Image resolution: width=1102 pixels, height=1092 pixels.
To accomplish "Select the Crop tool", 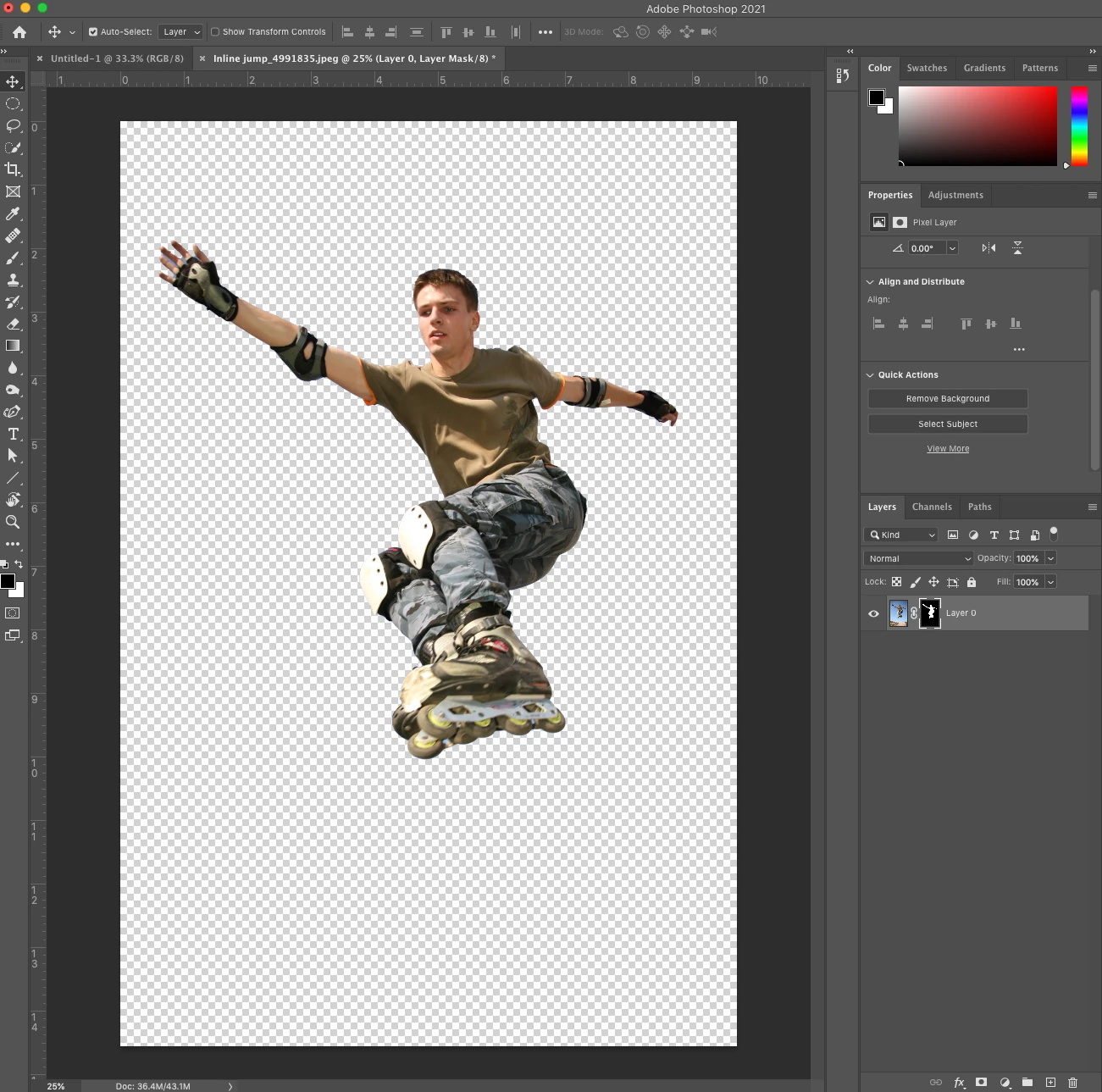I will (13, 169).
